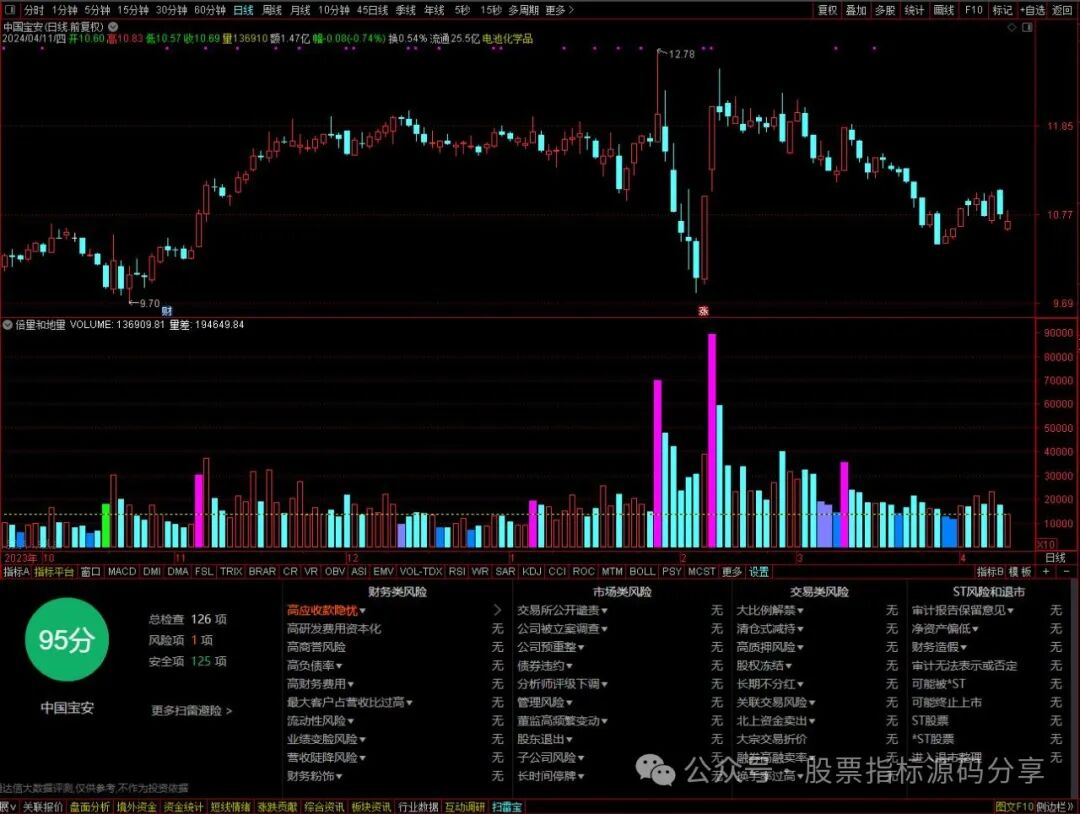
Task: Click the 多股 toolbar button
Action: pyautogui.click(x=885, y=10)
